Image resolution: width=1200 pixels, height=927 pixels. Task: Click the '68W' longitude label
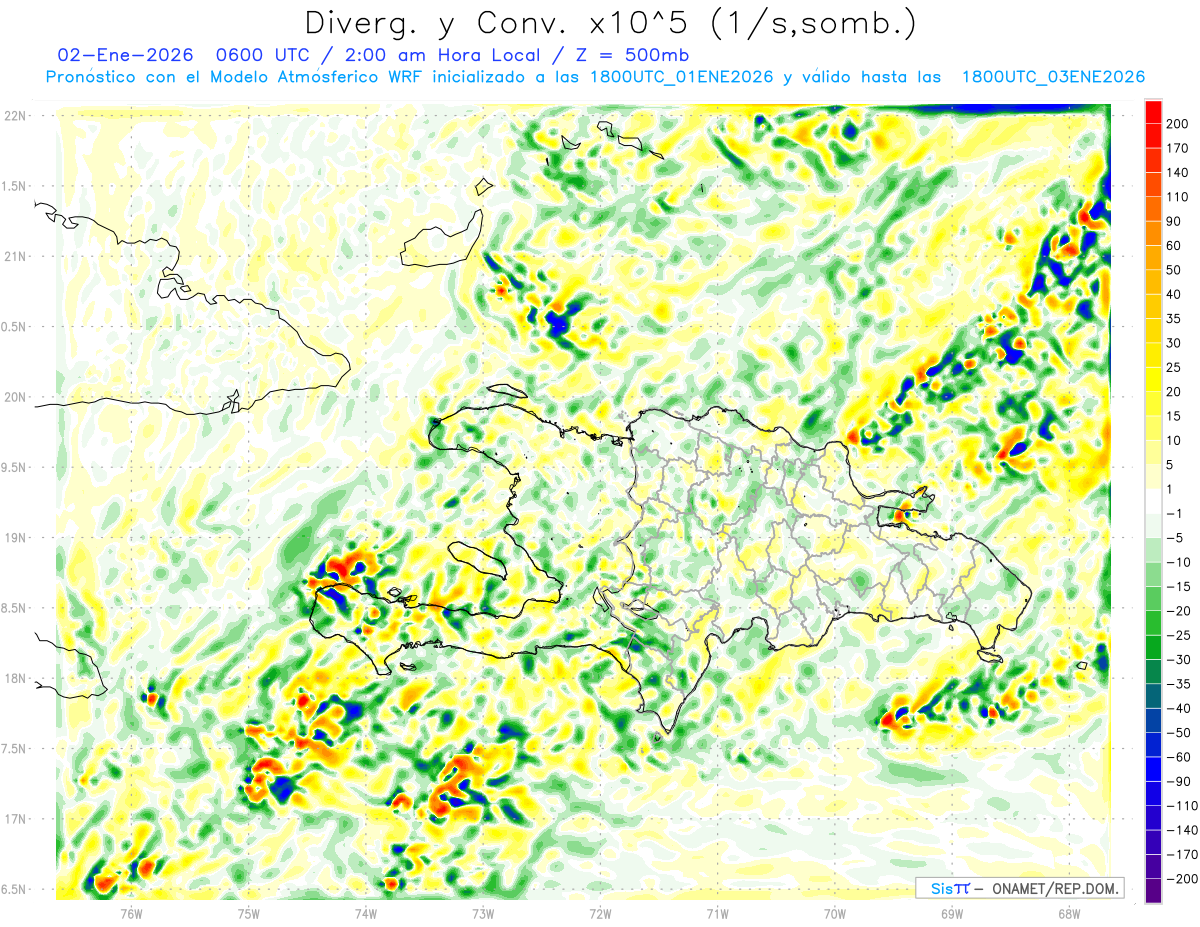point(1068,913)
